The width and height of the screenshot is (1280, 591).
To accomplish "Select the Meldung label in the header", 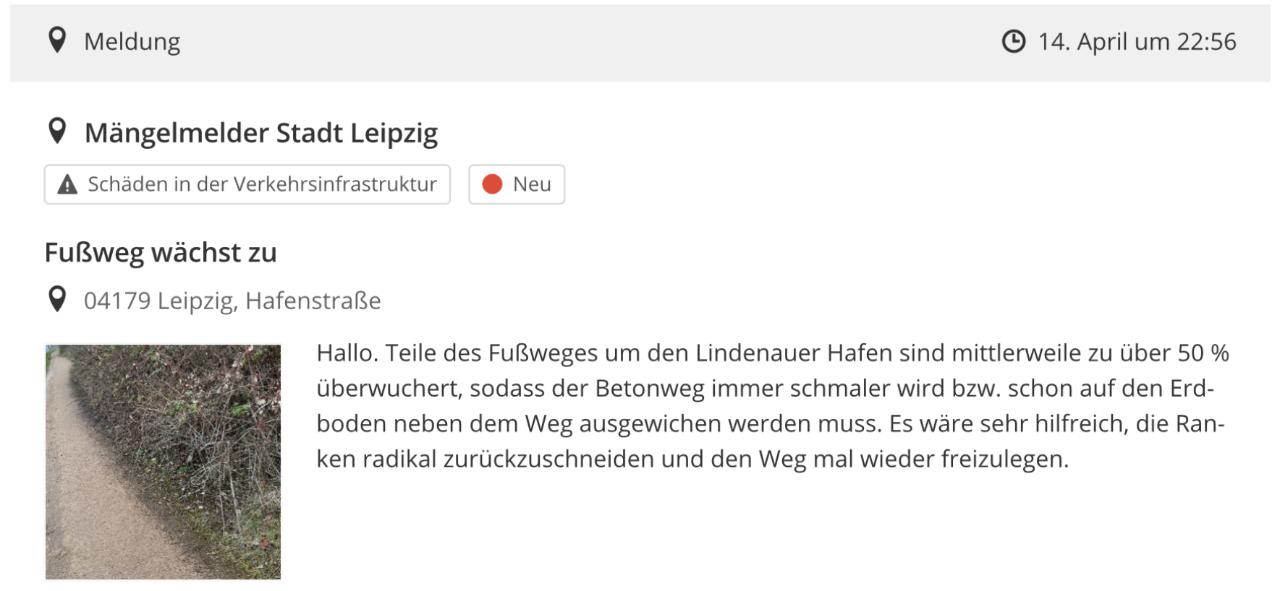I will click(132, 42).
